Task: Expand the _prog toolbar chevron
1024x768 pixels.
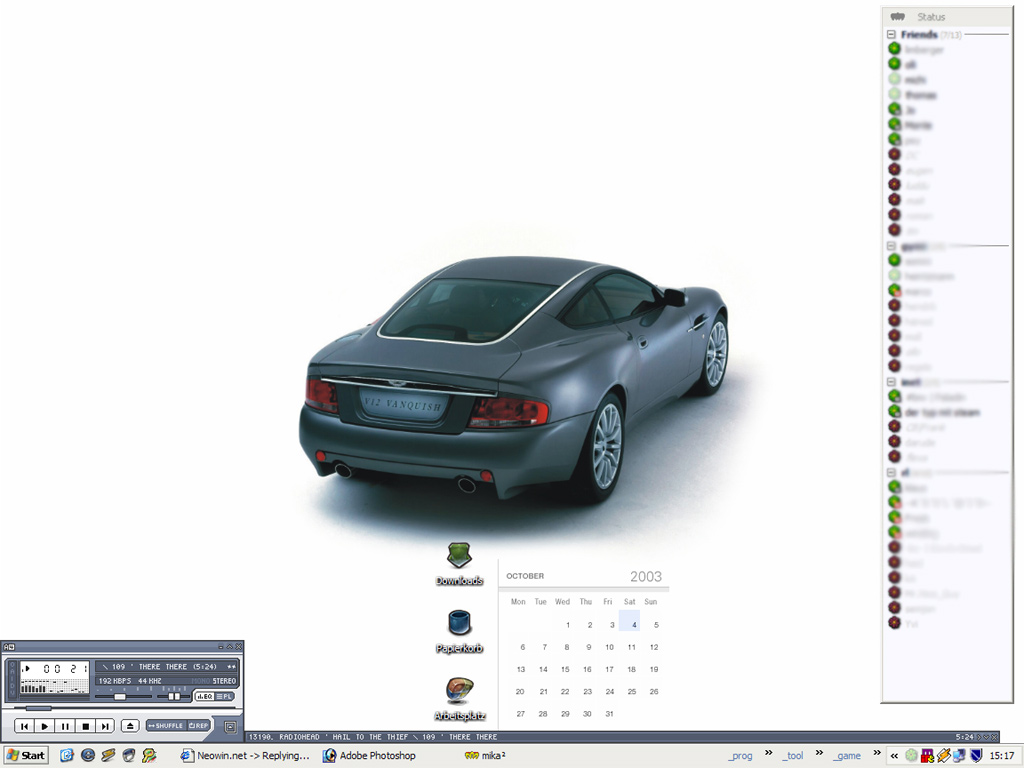Action: [768, 753]
